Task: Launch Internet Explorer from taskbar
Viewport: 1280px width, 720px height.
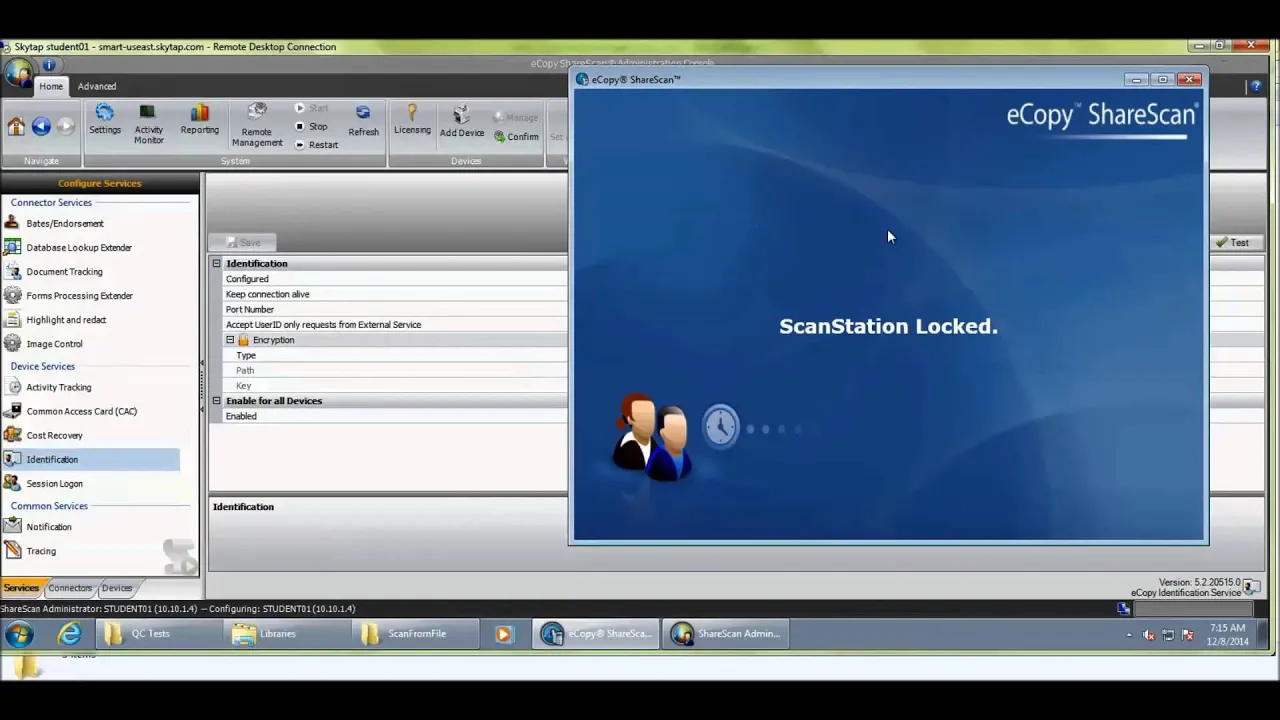Action: click(x=69, y=634)
